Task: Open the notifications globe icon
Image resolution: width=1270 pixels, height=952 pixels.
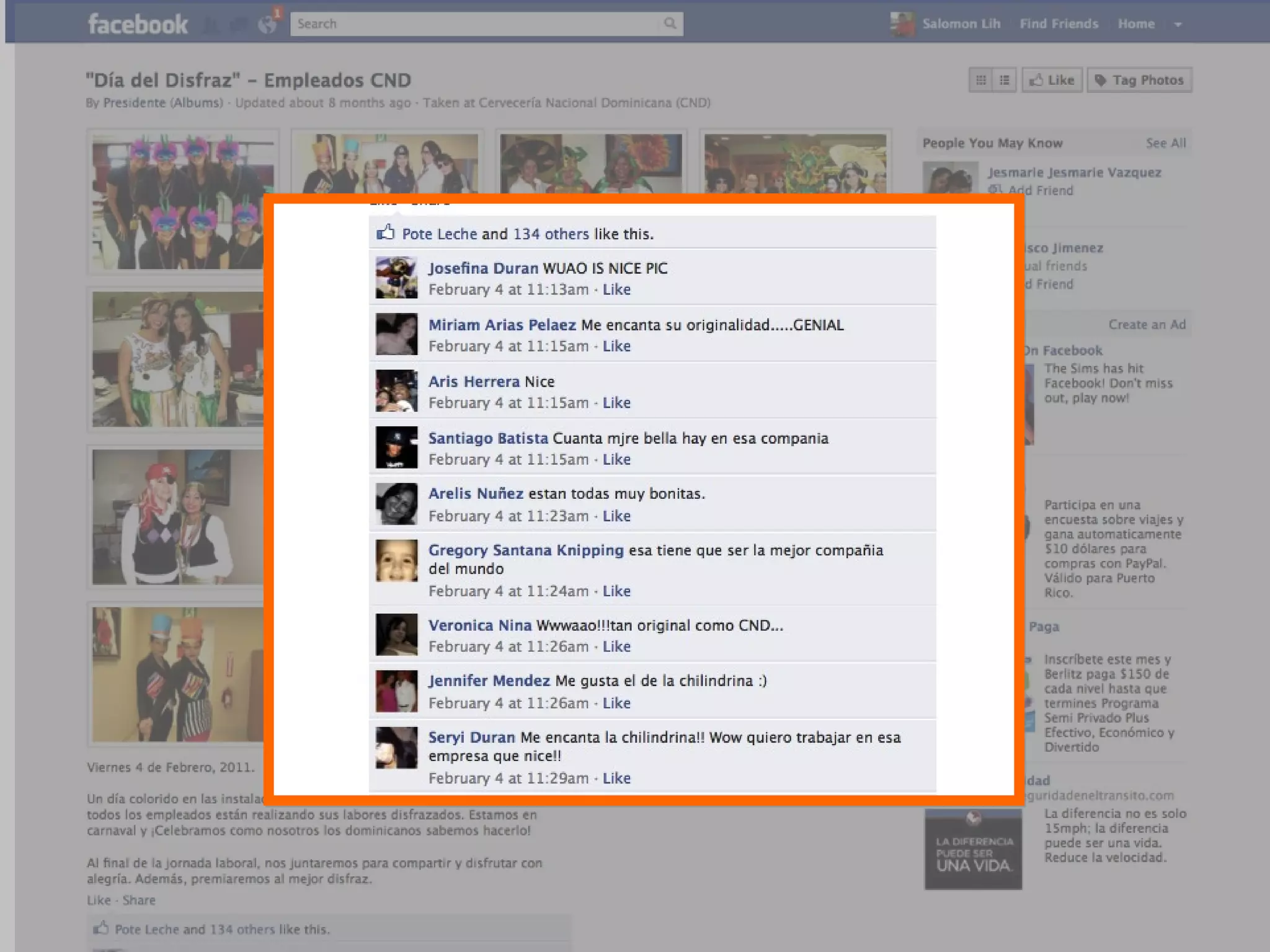Action: 267,24
